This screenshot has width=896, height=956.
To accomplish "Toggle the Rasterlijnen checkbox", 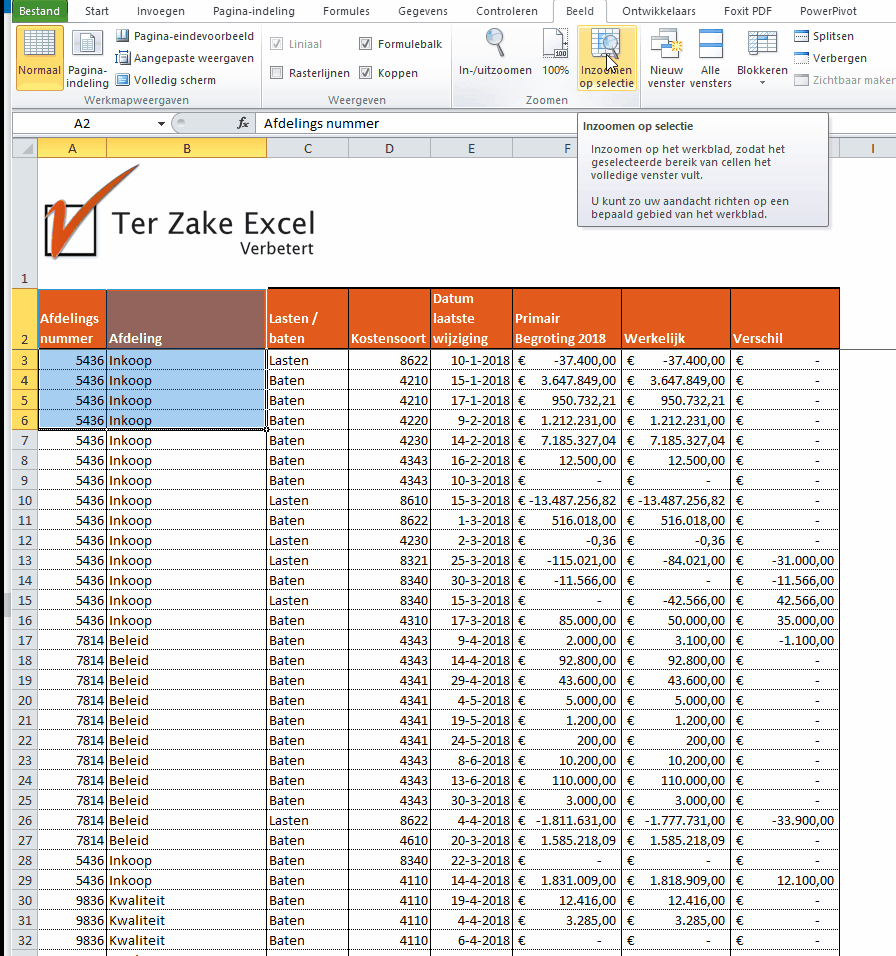I will [278, 73].
